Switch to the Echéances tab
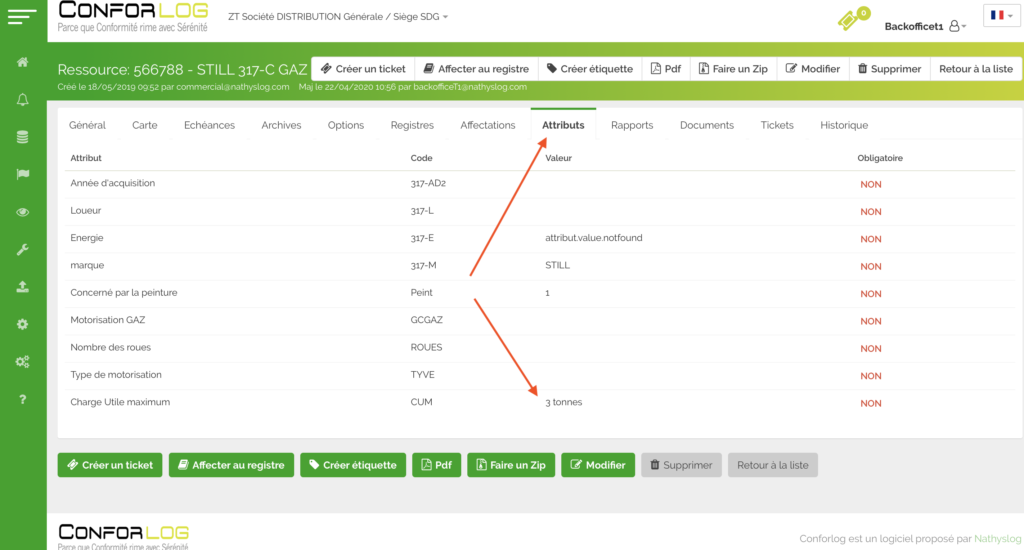This screenshot has width=1024, height=550. pos(209,125)
